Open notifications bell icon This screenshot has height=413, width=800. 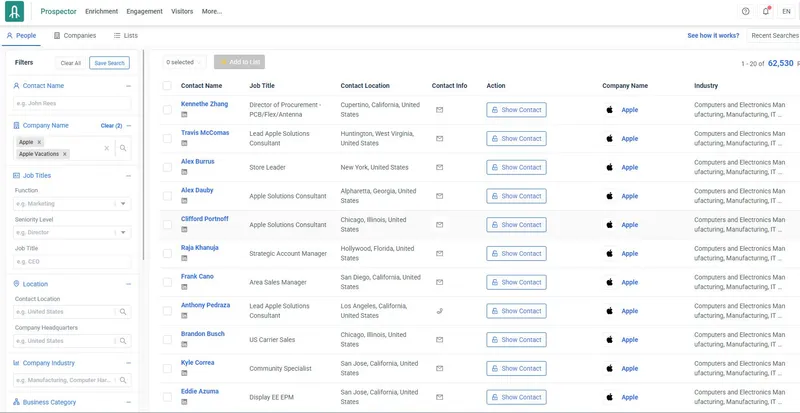[766, 11]
